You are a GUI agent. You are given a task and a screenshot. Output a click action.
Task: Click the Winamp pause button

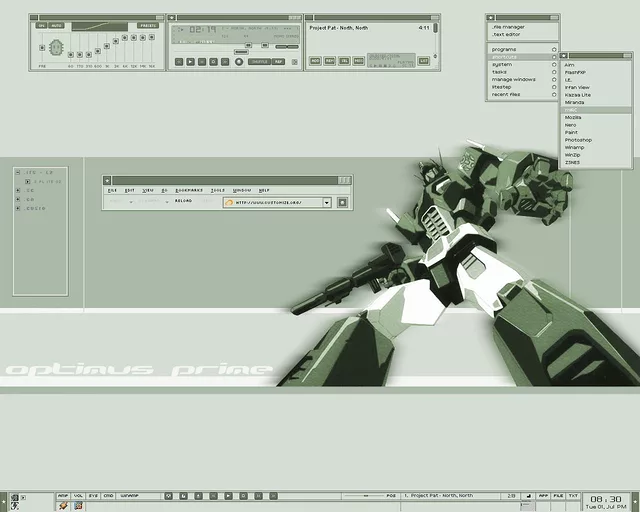[x=202, y=62]
